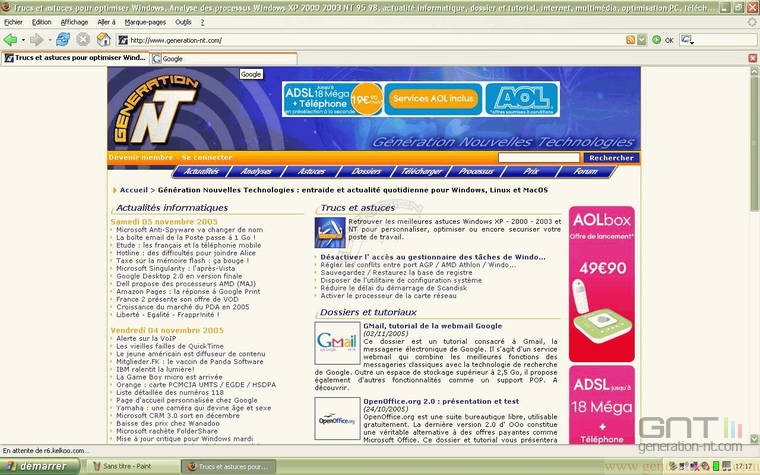Open Désactiver l'accès au gestionnaire des tâches

coord(433,257)
